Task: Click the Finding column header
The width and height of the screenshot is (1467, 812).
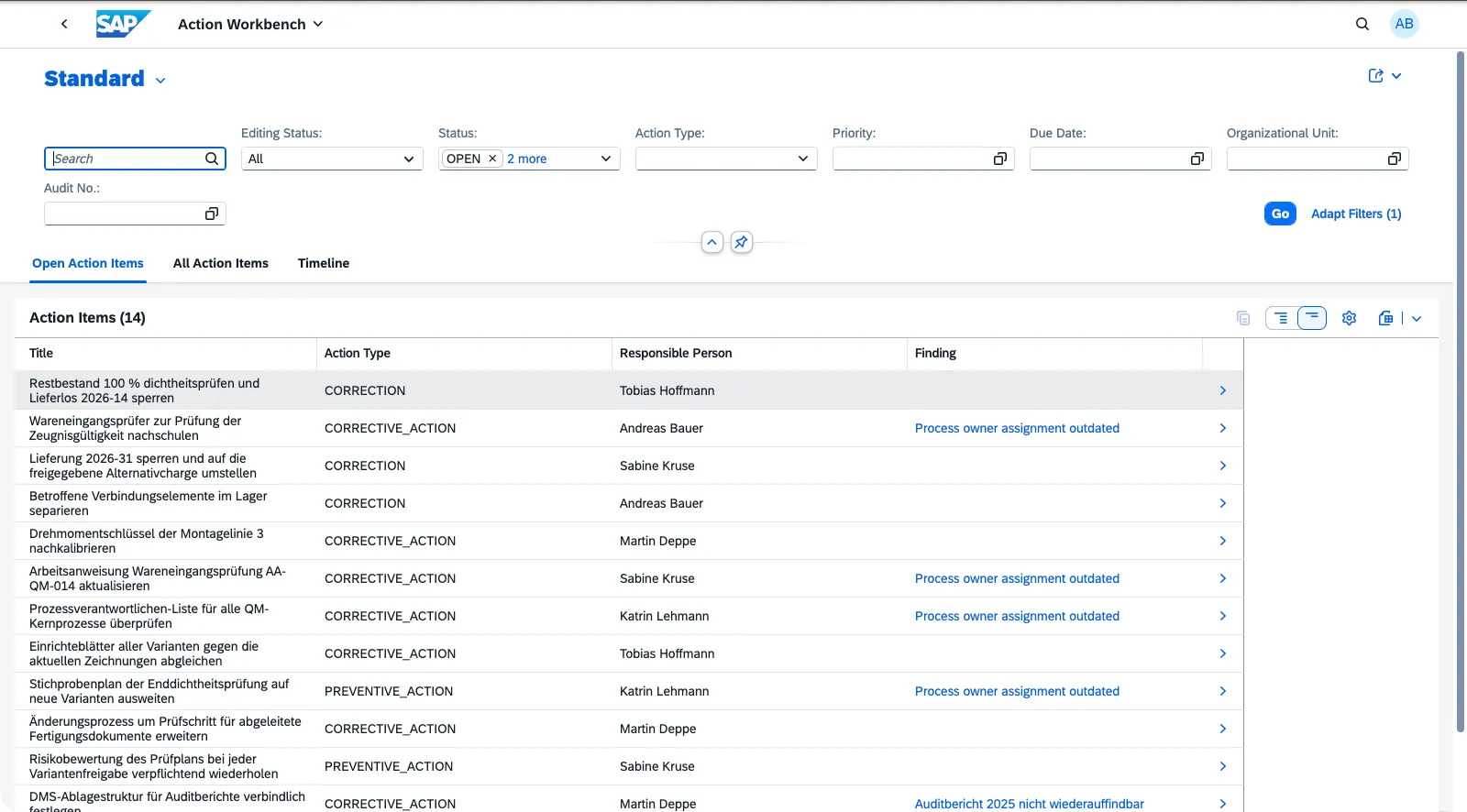Action: coord(1054,353)
